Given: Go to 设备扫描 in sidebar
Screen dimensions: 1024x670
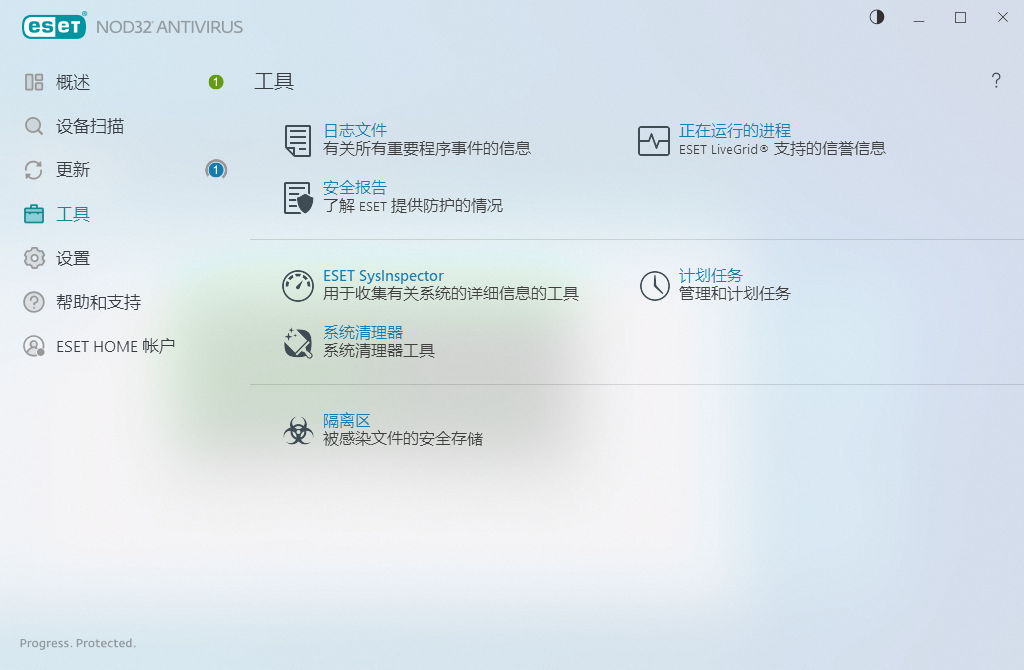Looking at the screenshot, I should pos(90,126).
